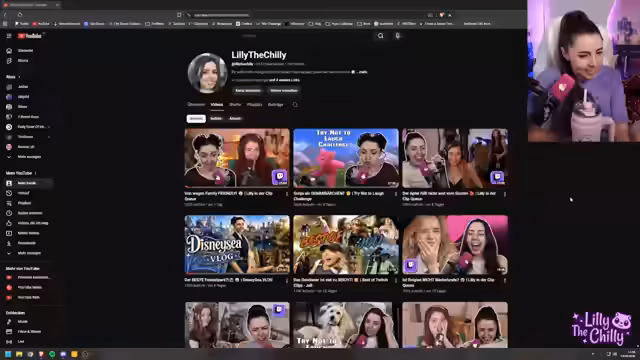640x360 pixels.
Task: Activate voice search microphone icon
Action: tap(398, 36)
